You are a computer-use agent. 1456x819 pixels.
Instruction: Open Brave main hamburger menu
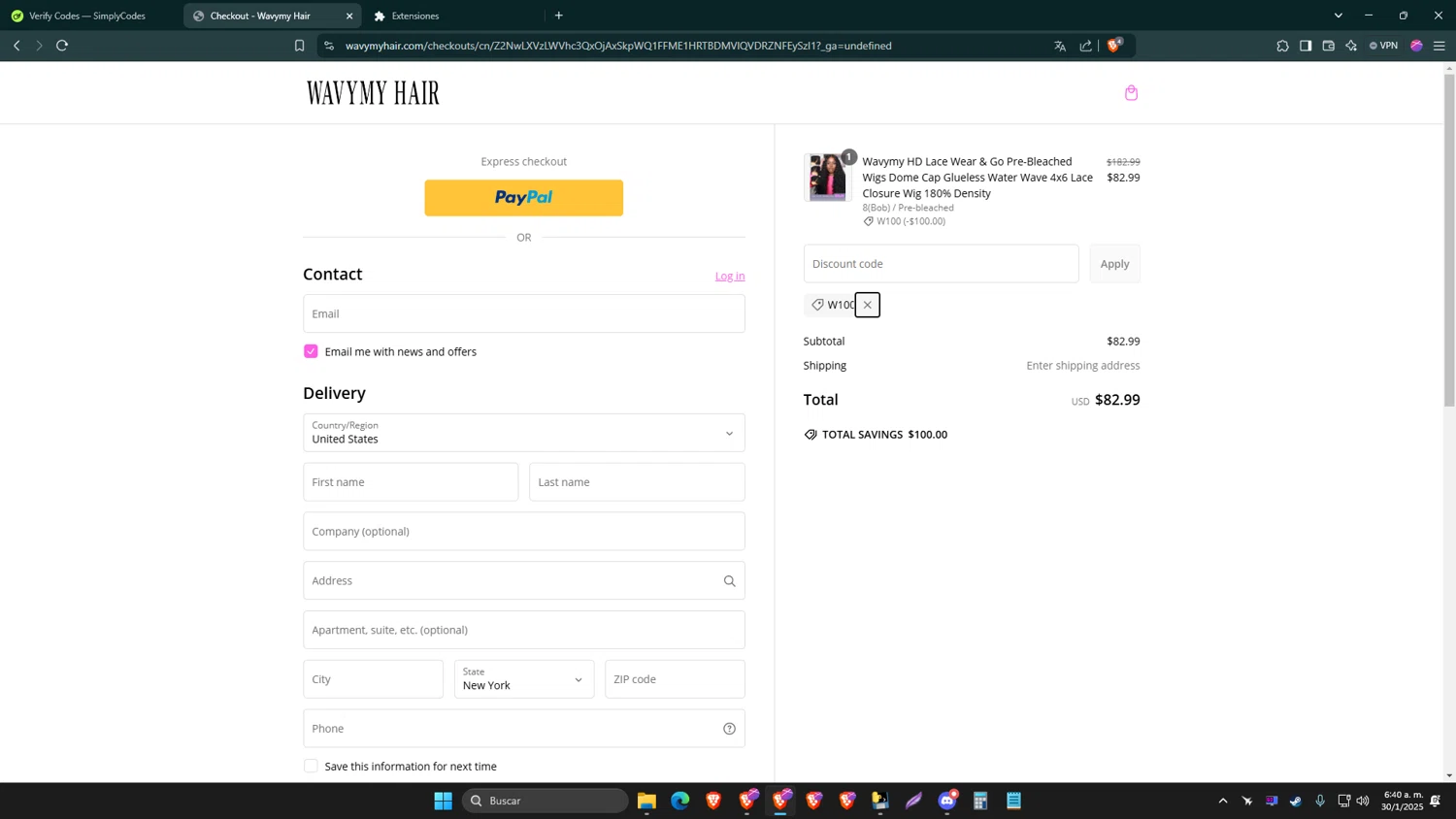coord(1439,46)
